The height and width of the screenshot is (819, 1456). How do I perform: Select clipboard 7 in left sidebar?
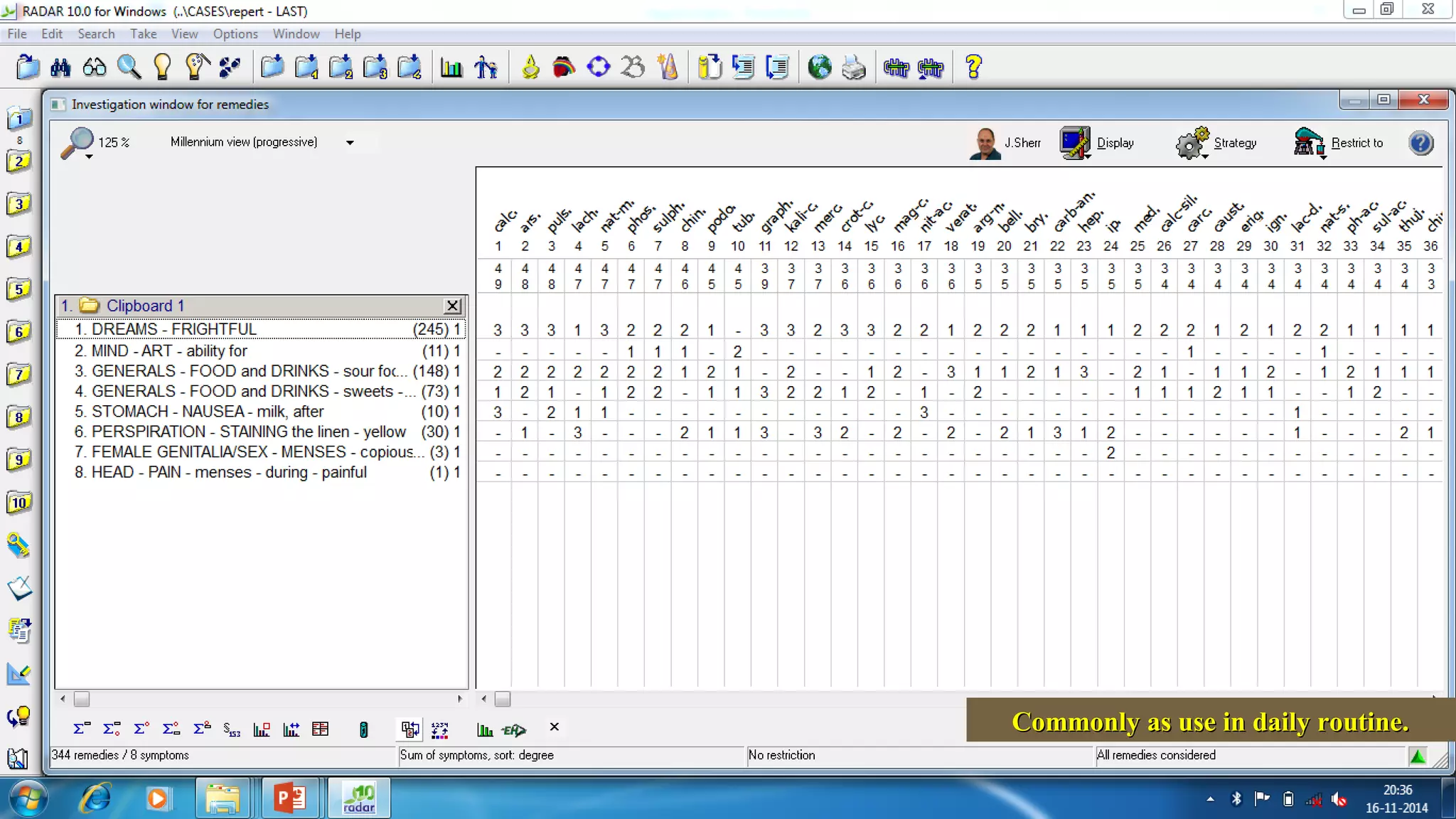(x=18, y=375)
